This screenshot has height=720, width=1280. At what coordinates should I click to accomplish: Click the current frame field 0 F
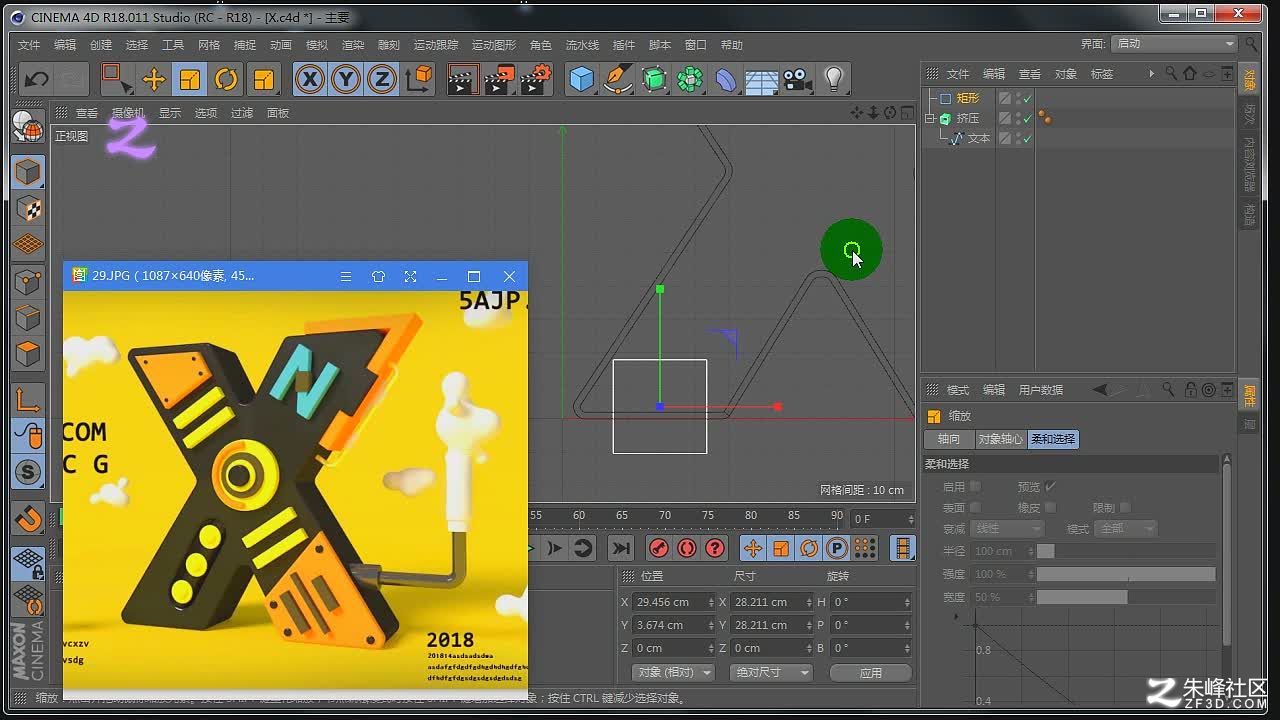(882, 518)
